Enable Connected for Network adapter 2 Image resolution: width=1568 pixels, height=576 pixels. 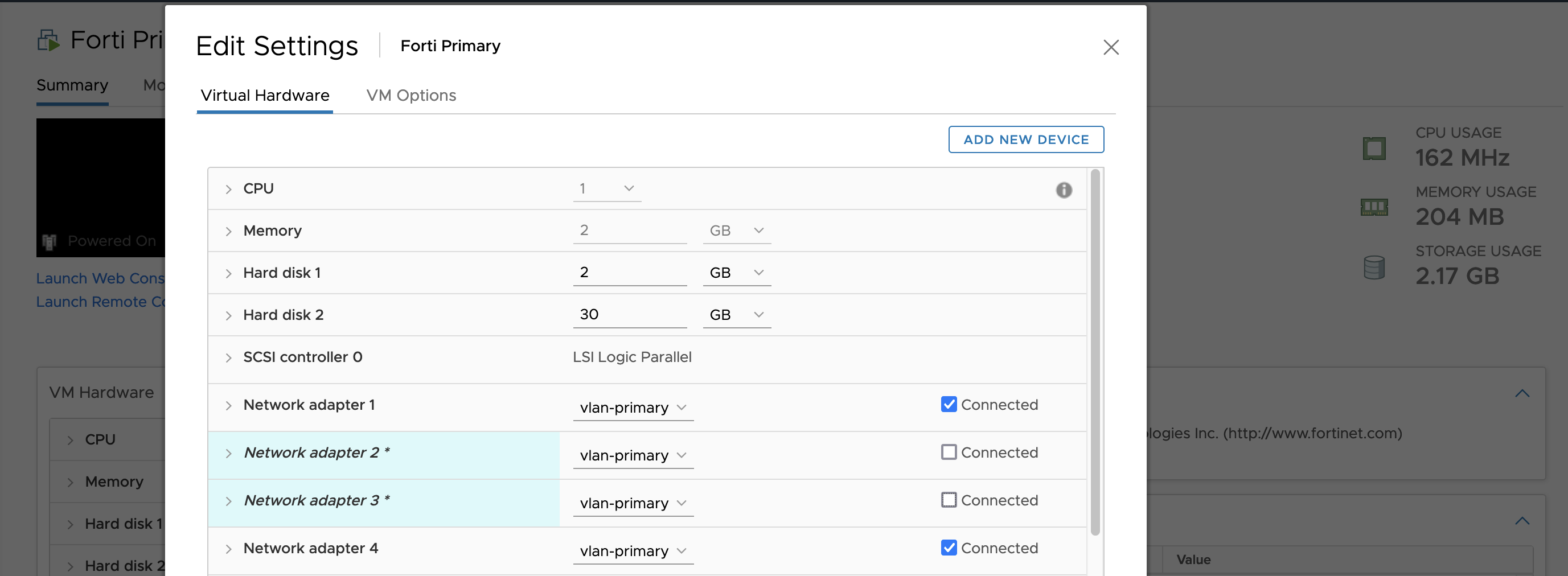[x=949, y=452]
